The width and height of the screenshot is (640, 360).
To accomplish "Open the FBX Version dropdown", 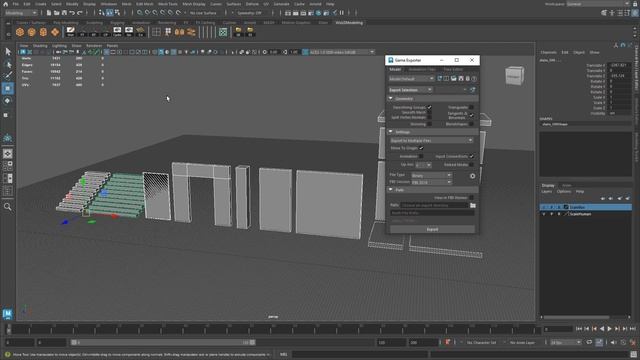I will tap(431, 182).
